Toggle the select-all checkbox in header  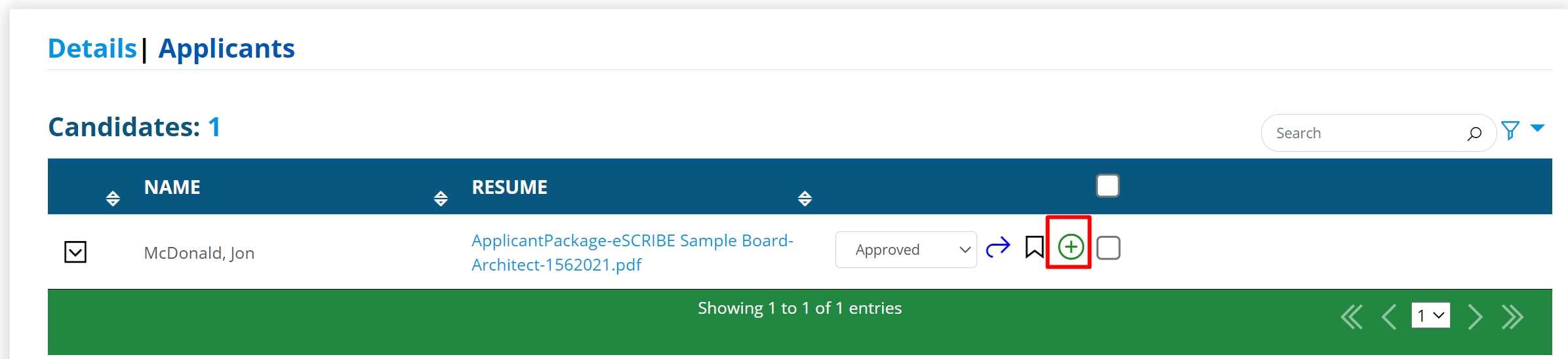pos(1108,186)
